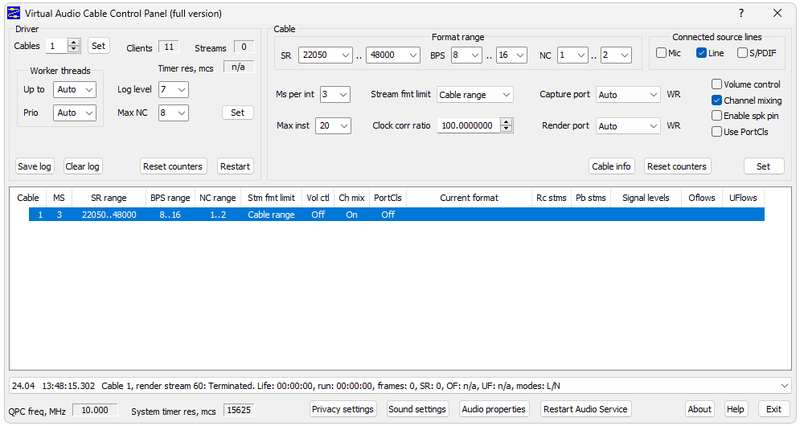The image size is (800, 426).
Task: Click the question mark help button in title bar
Action: 741,13
